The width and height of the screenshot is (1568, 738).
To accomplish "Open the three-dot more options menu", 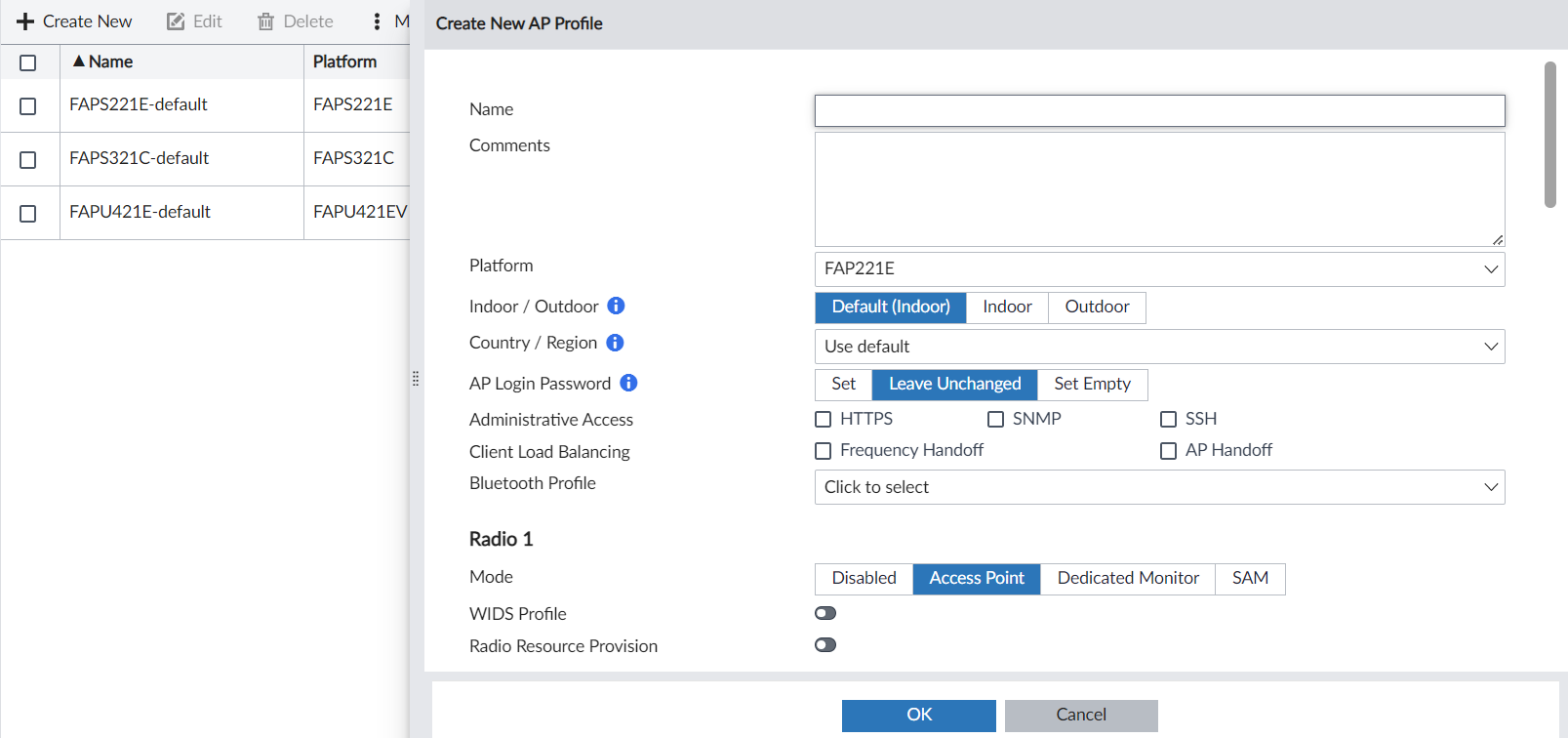I will click(377, 21).
